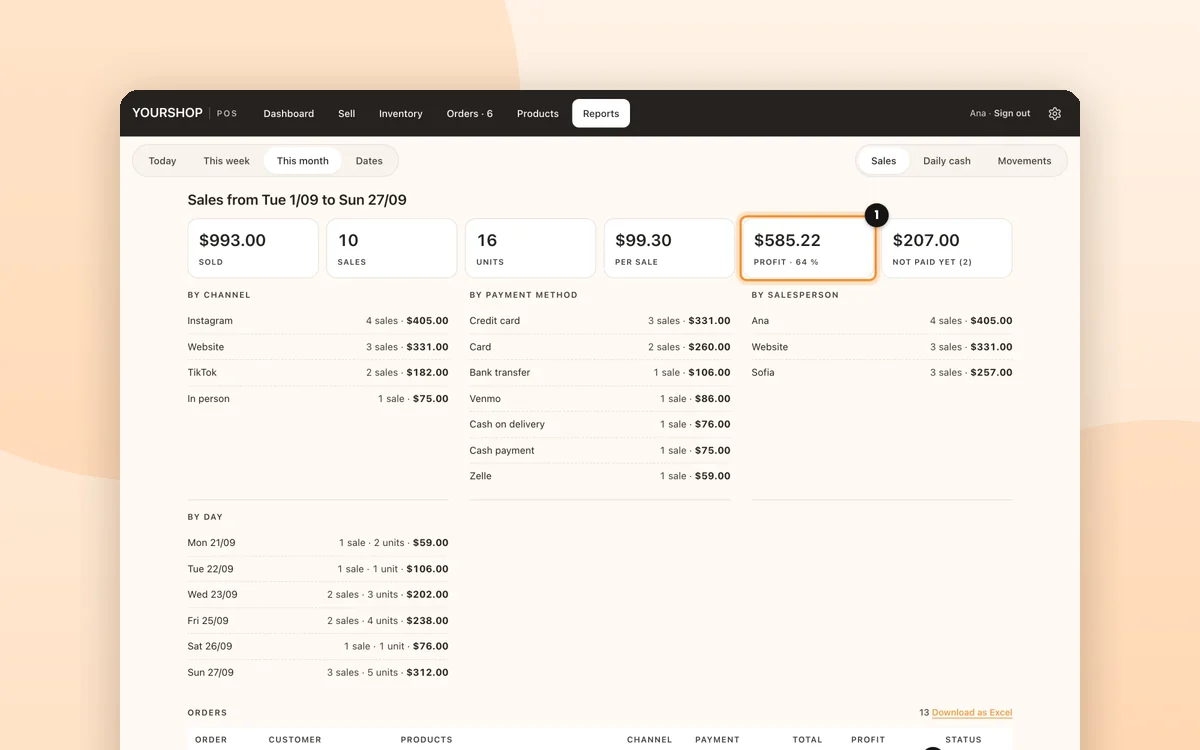1200x750 pixels.
Task: Choose the Dates range option
Action: 369,161
